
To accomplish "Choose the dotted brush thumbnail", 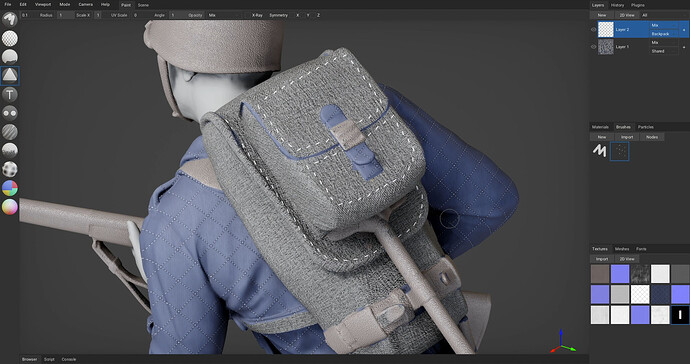I will (619, 151).
